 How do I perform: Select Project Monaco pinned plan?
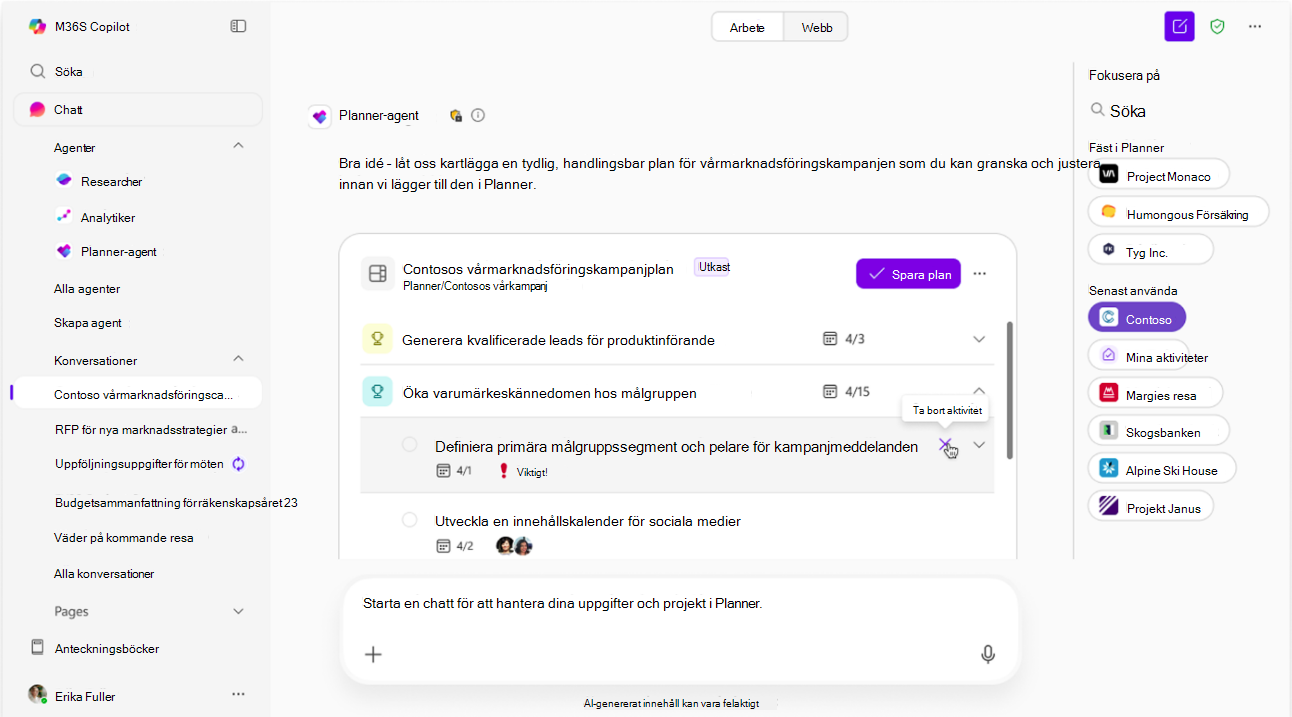coord(1158,175)
